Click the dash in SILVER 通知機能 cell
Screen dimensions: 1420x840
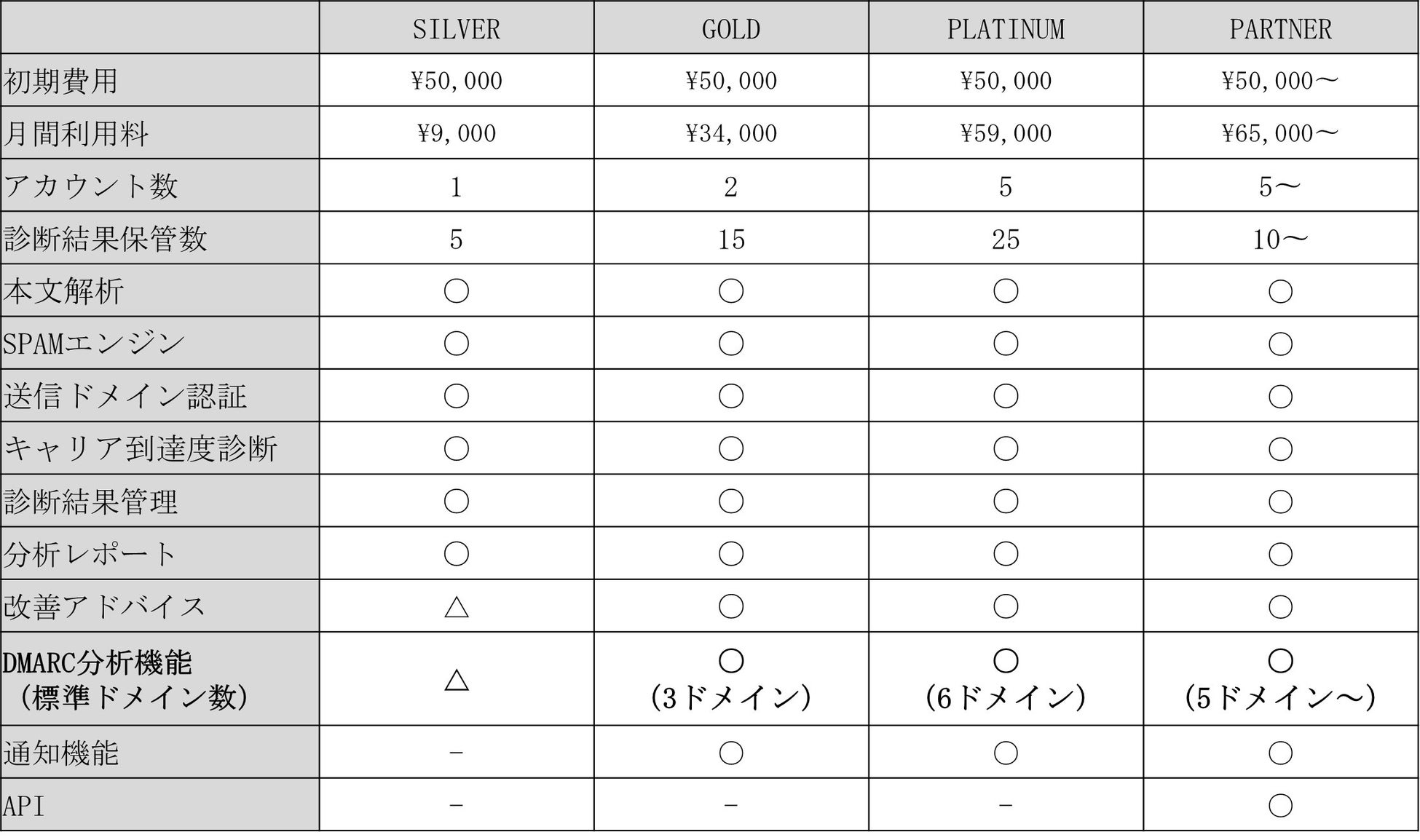click(456, 753)
